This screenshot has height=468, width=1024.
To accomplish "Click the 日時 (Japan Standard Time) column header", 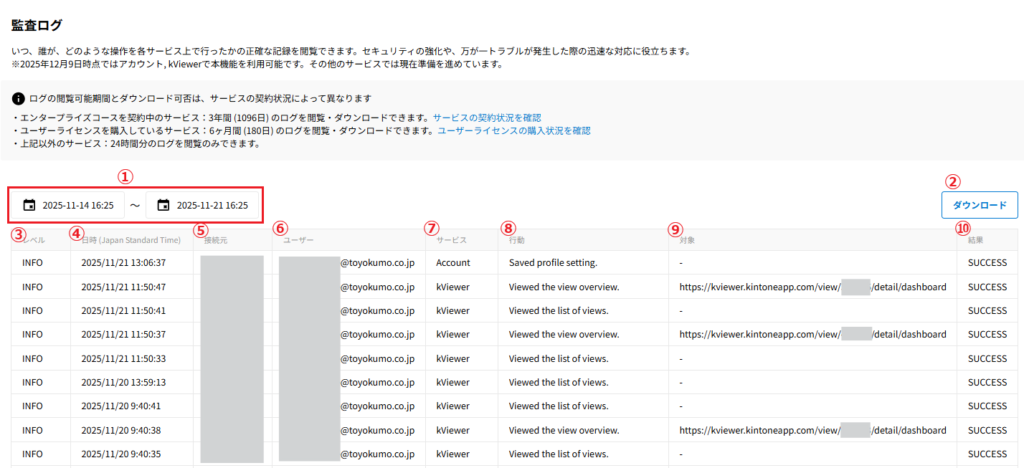I will tap(130, 240).
